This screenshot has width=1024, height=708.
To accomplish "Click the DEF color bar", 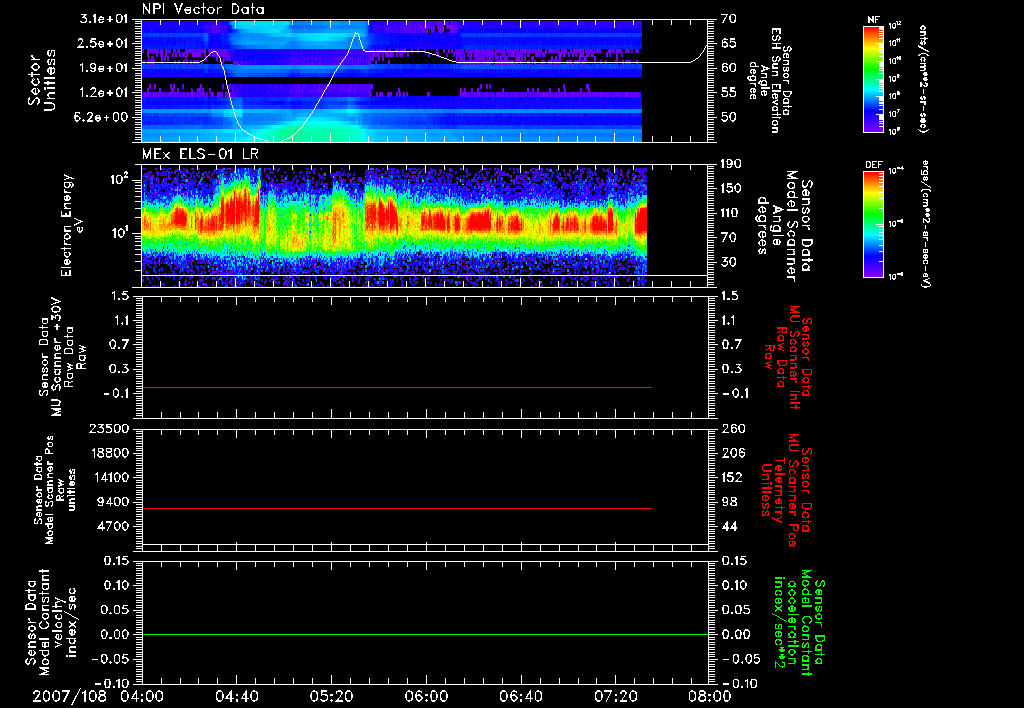I will [x=874, y=224].
